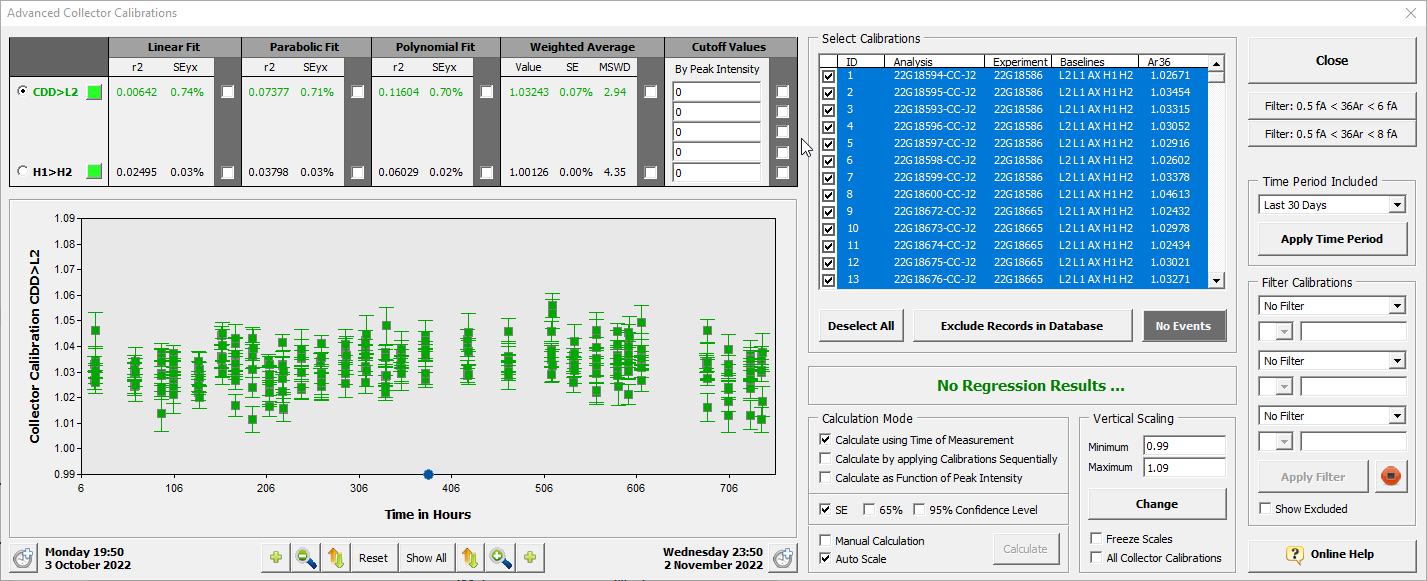Click Exclude Records in Database
Screen dimensions: 1427x581
tap(1021, 326)
